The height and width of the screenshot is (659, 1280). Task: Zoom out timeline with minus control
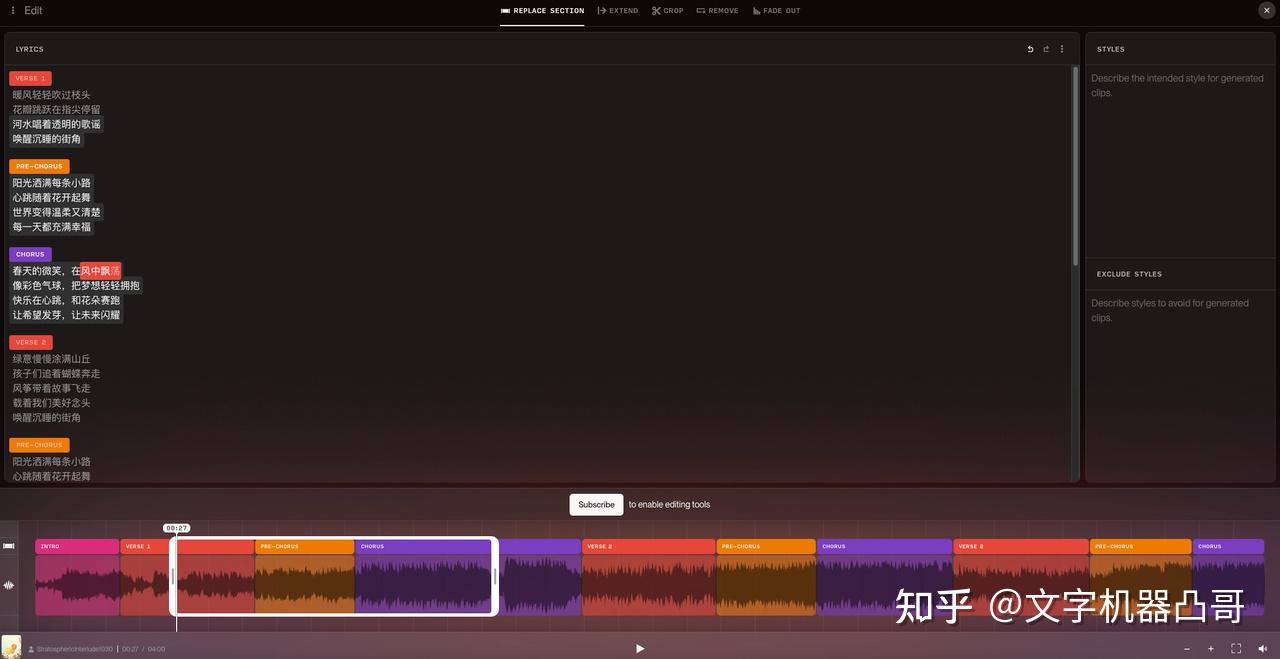[x=1186, y=648]
